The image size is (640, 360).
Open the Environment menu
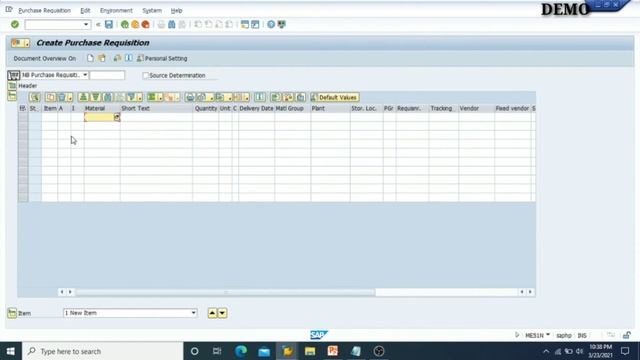(116, 11)
